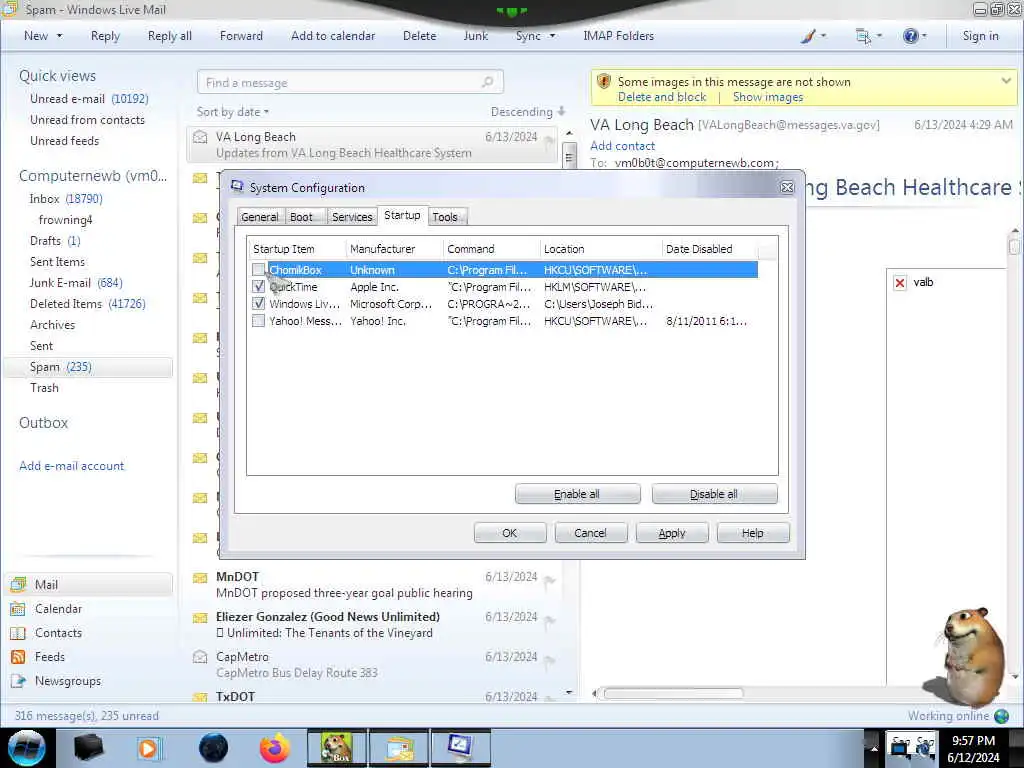The image size is (1024, 768).
Task: Uncheck the Windows Live startup item checkbox
Action: [259, 304]
